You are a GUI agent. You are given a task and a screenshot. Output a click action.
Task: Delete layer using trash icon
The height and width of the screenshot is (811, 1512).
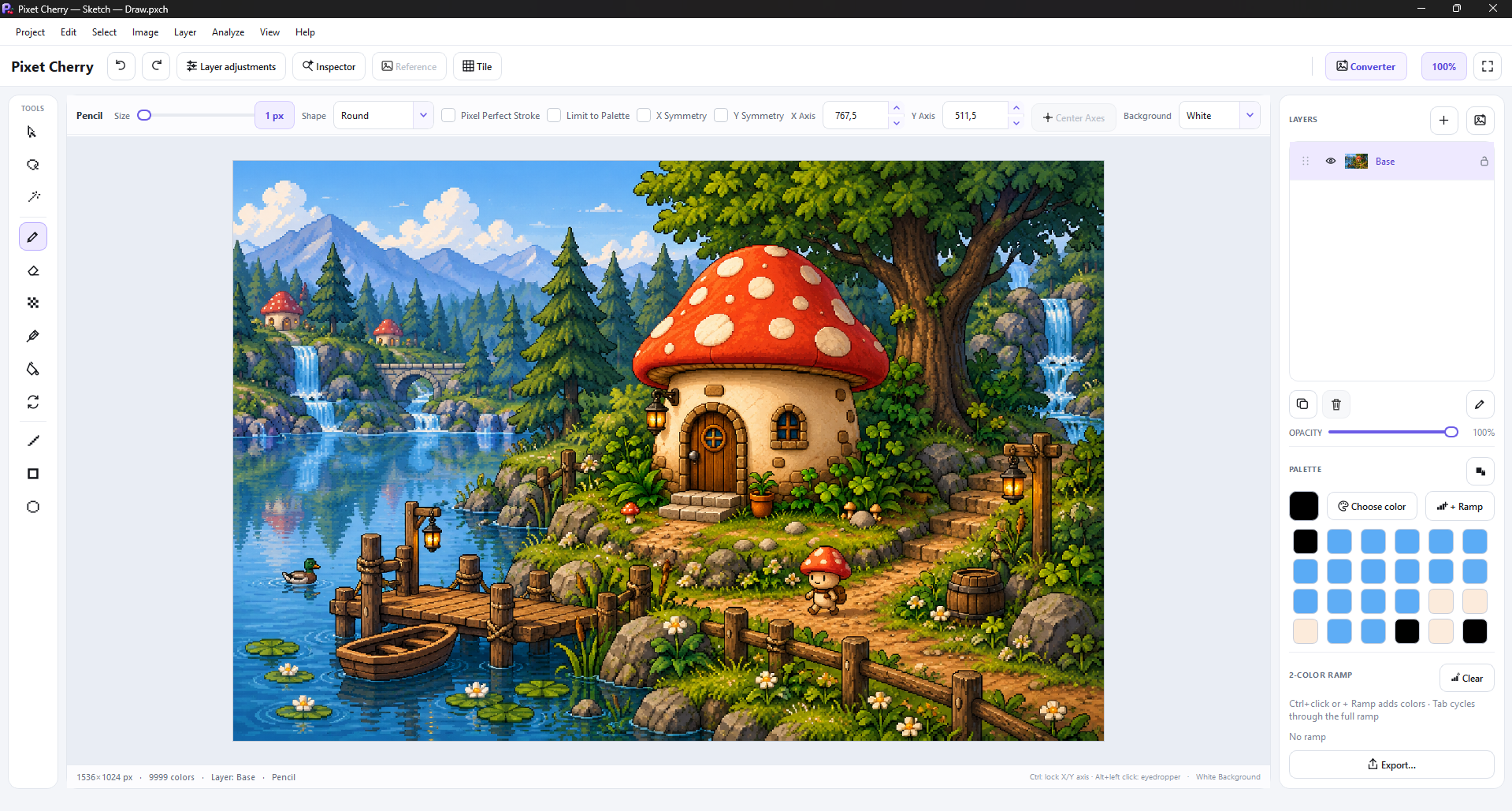[x=1336, y=404]
